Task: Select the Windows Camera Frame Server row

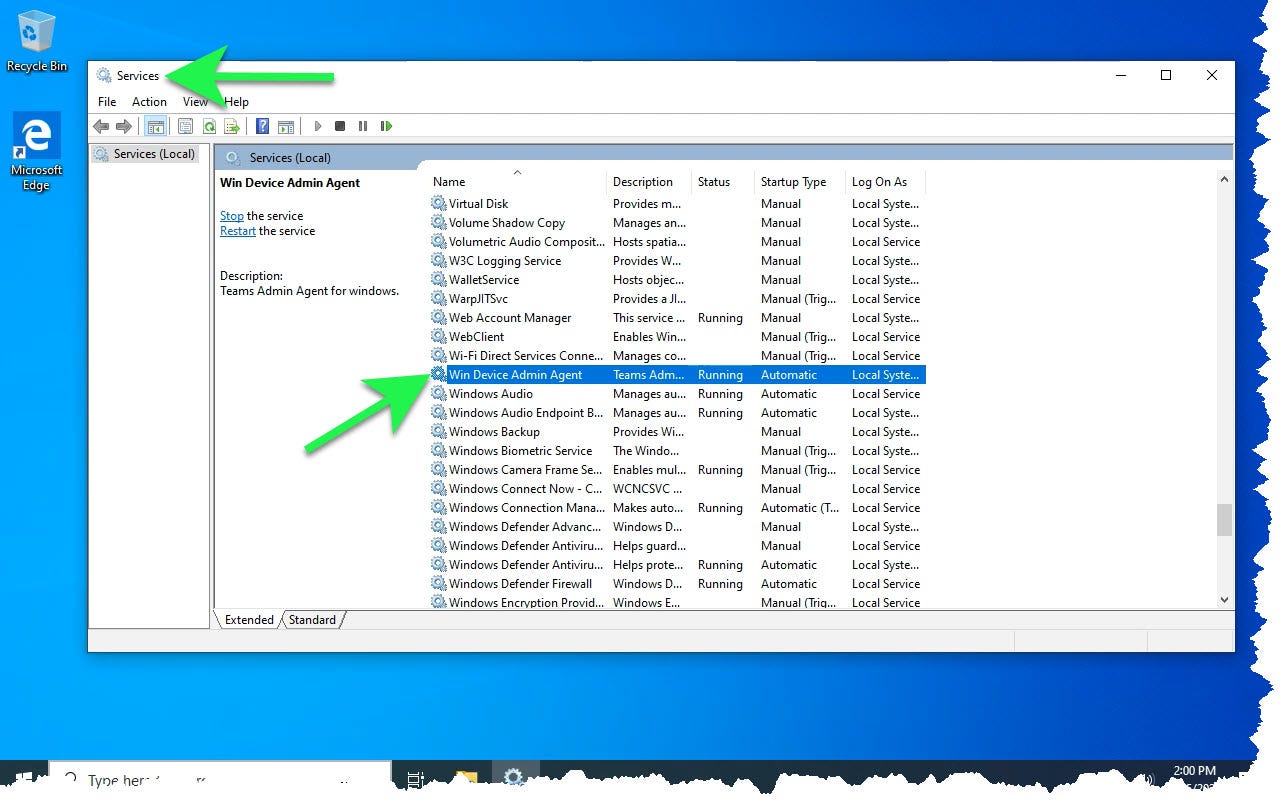Action: tap(677, 469)
